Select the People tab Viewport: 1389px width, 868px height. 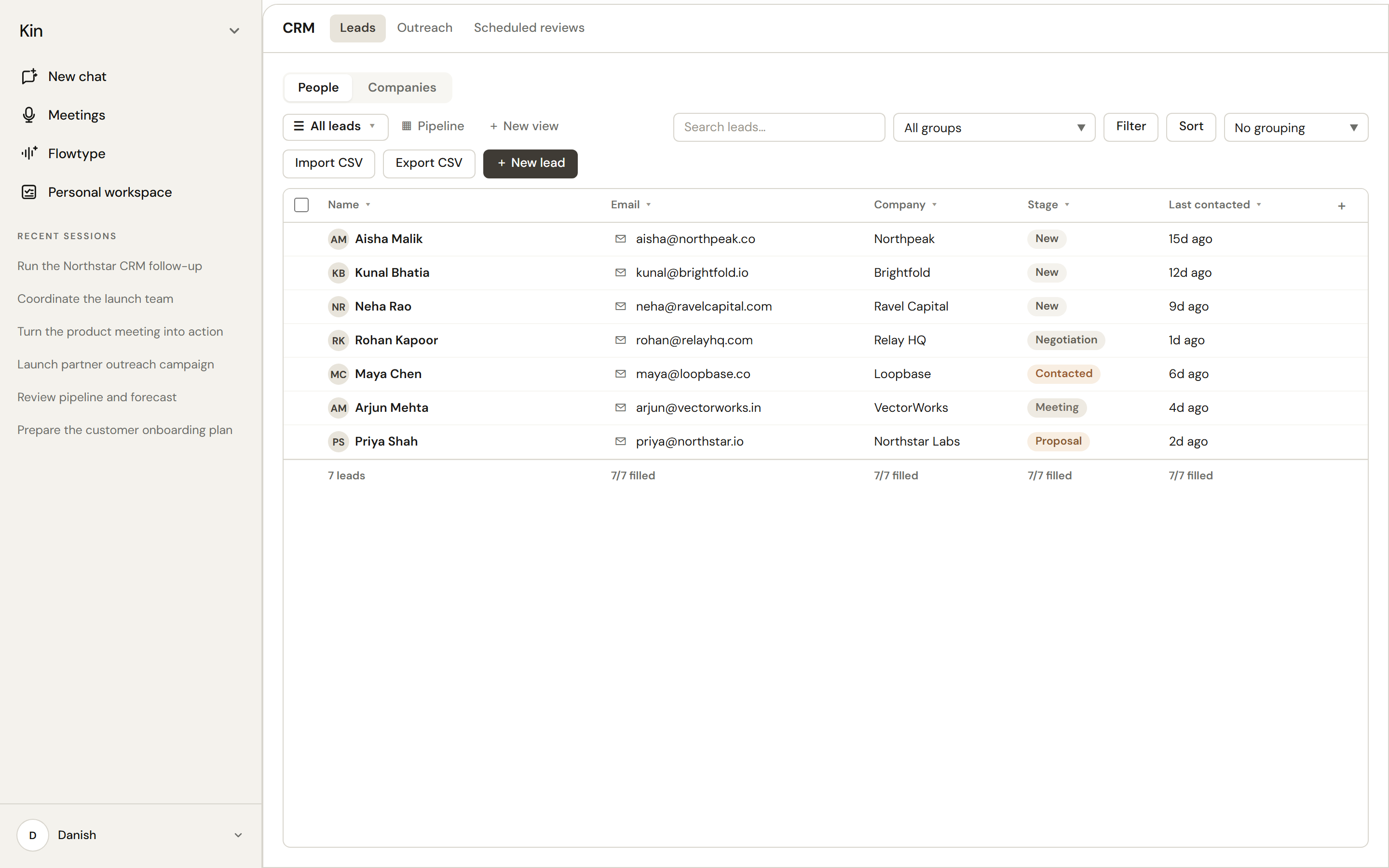point(318,87)
